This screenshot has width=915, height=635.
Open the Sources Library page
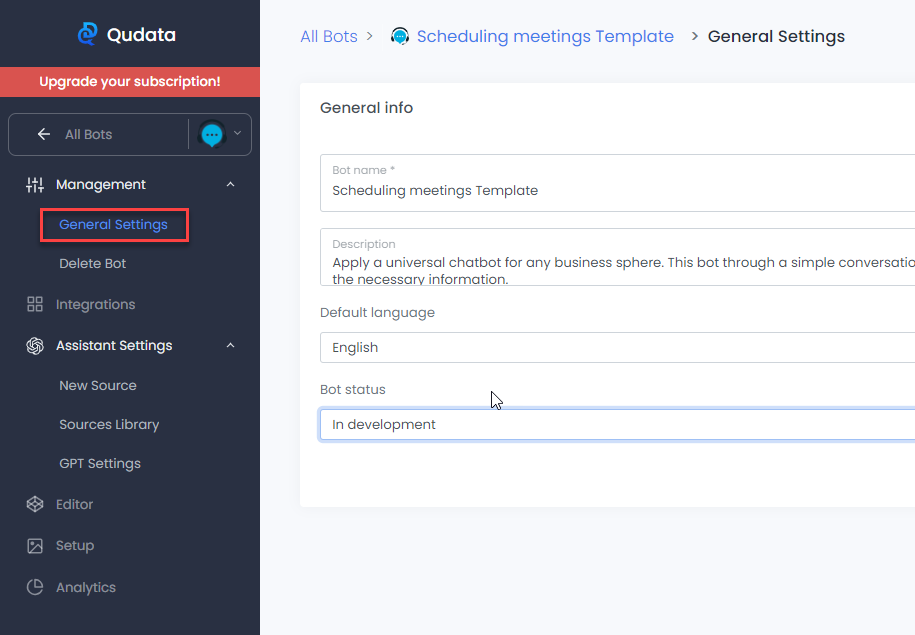(109, 424)
